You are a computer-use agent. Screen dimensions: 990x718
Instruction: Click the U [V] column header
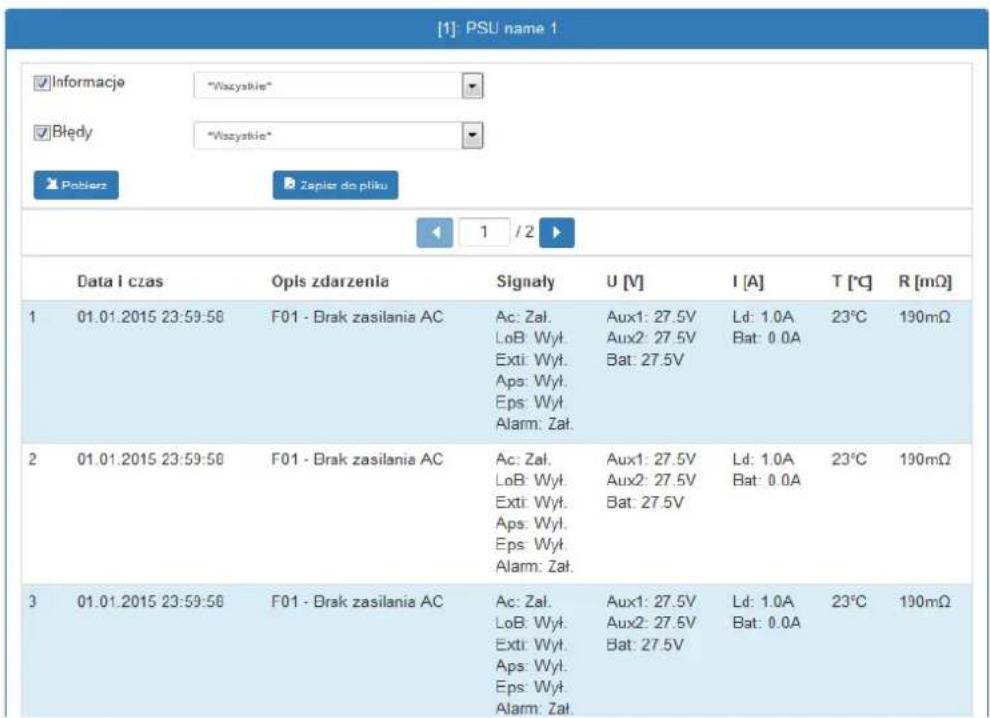(x=625, y=282)
